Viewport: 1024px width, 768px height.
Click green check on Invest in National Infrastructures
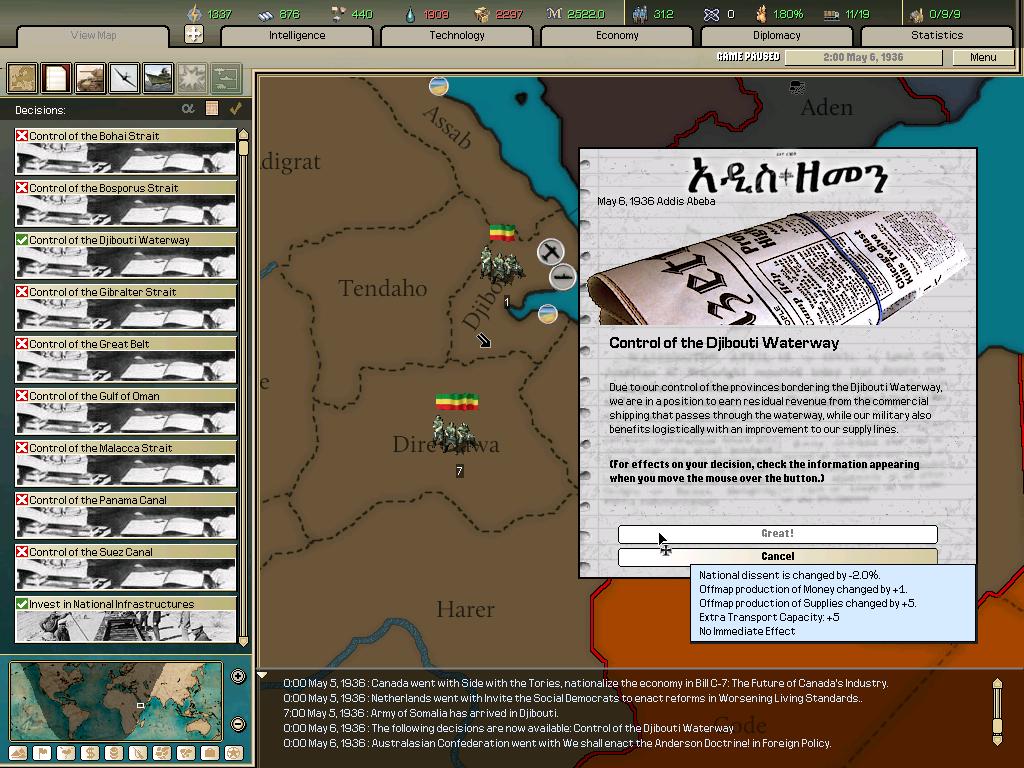click(x=22, y=604)
